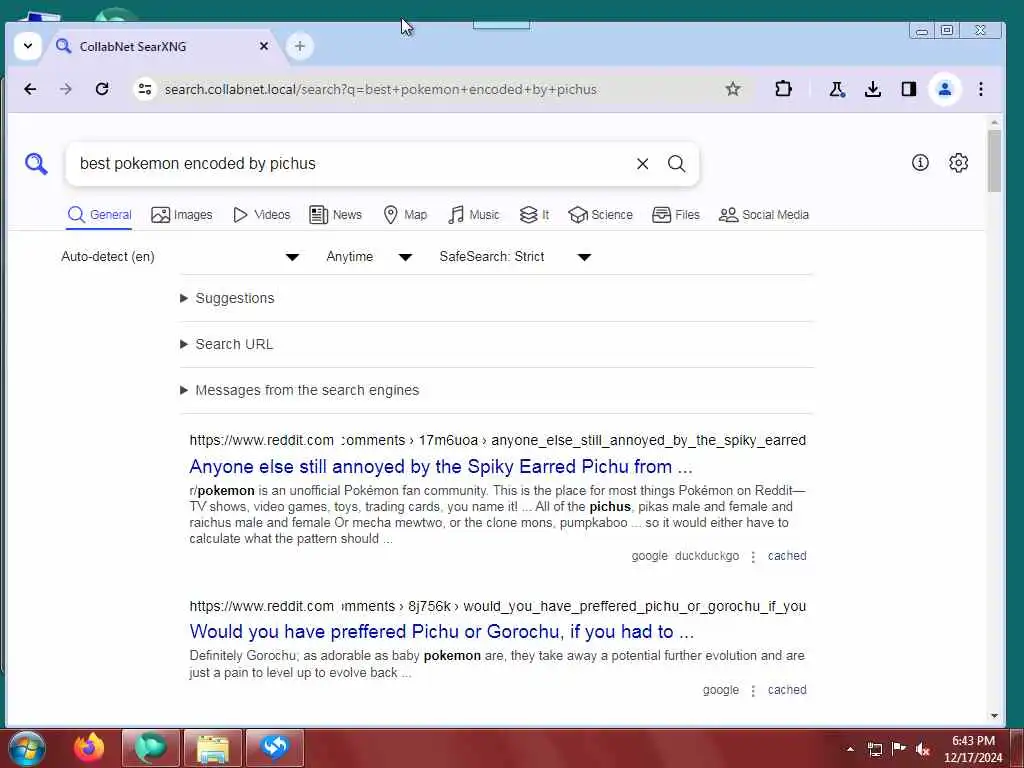Open File Explorer from the taskbar

(212, 748)
